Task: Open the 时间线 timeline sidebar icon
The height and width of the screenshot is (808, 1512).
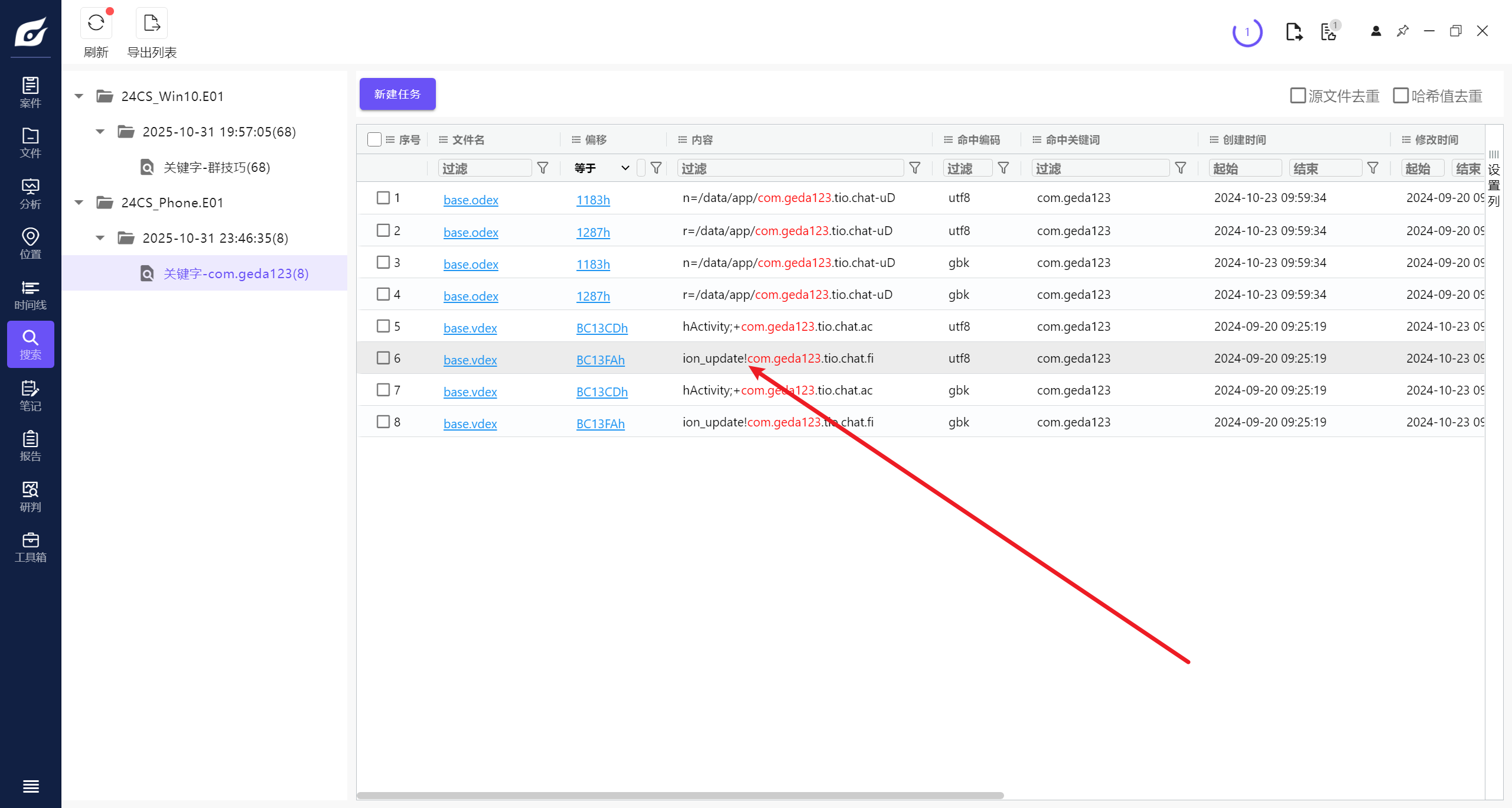Action: (x=30, y=295)
